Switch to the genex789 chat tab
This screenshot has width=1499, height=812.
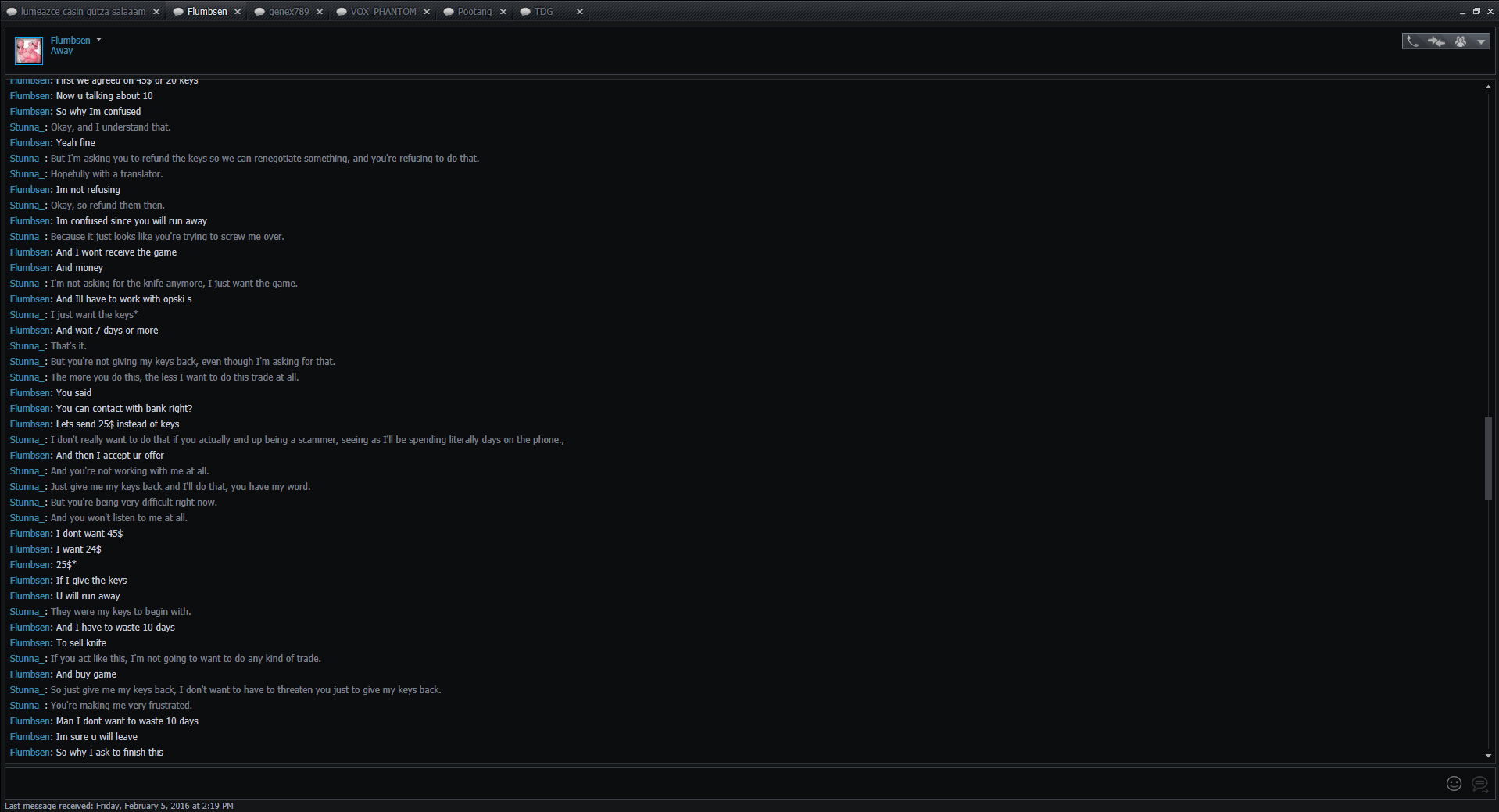(x=288, y=12)
